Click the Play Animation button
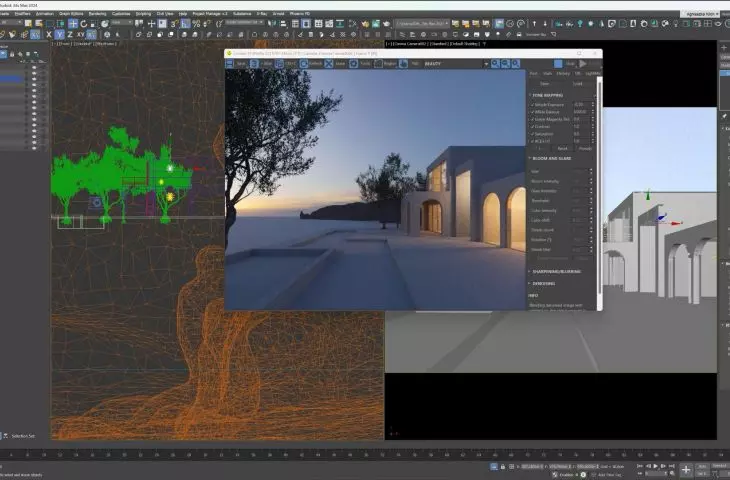The width and height of the screenshot is (730, 480). pyautogui.click(x=656, y=466)
